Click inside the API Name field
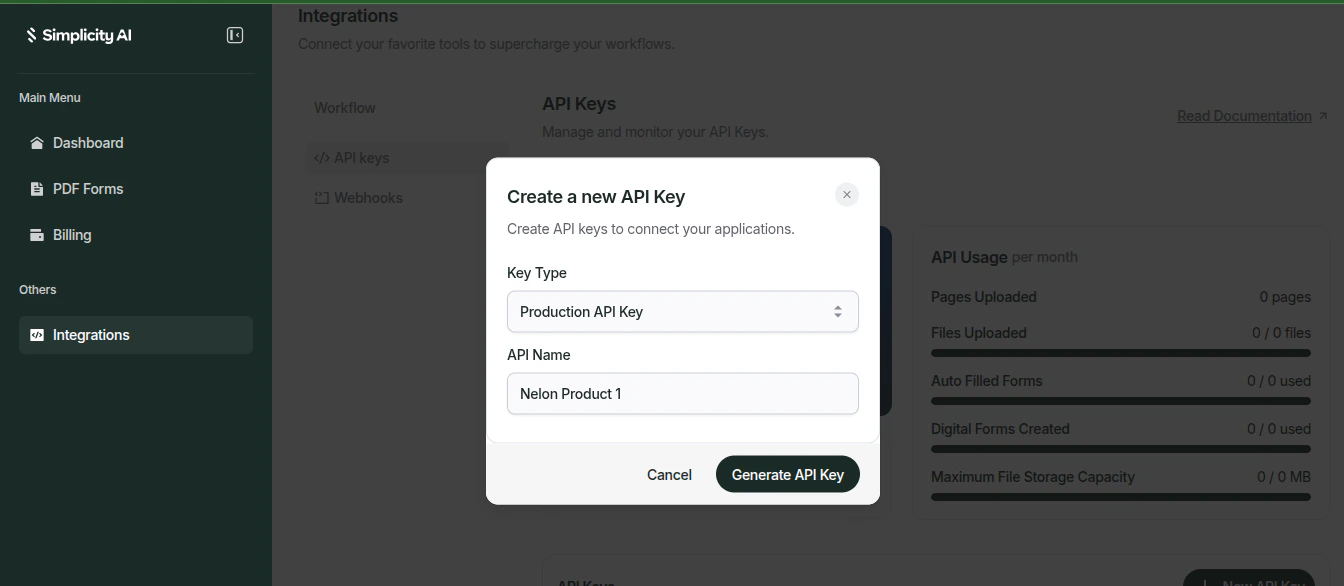The height and width of the screenshot is (586, 1344). click(682, 393)
